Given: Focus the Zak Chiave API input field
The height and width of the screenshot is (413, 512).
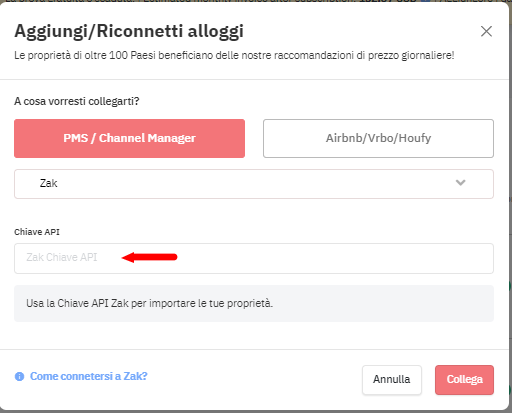Looking at the screenshot, I should tap(254, 258).
